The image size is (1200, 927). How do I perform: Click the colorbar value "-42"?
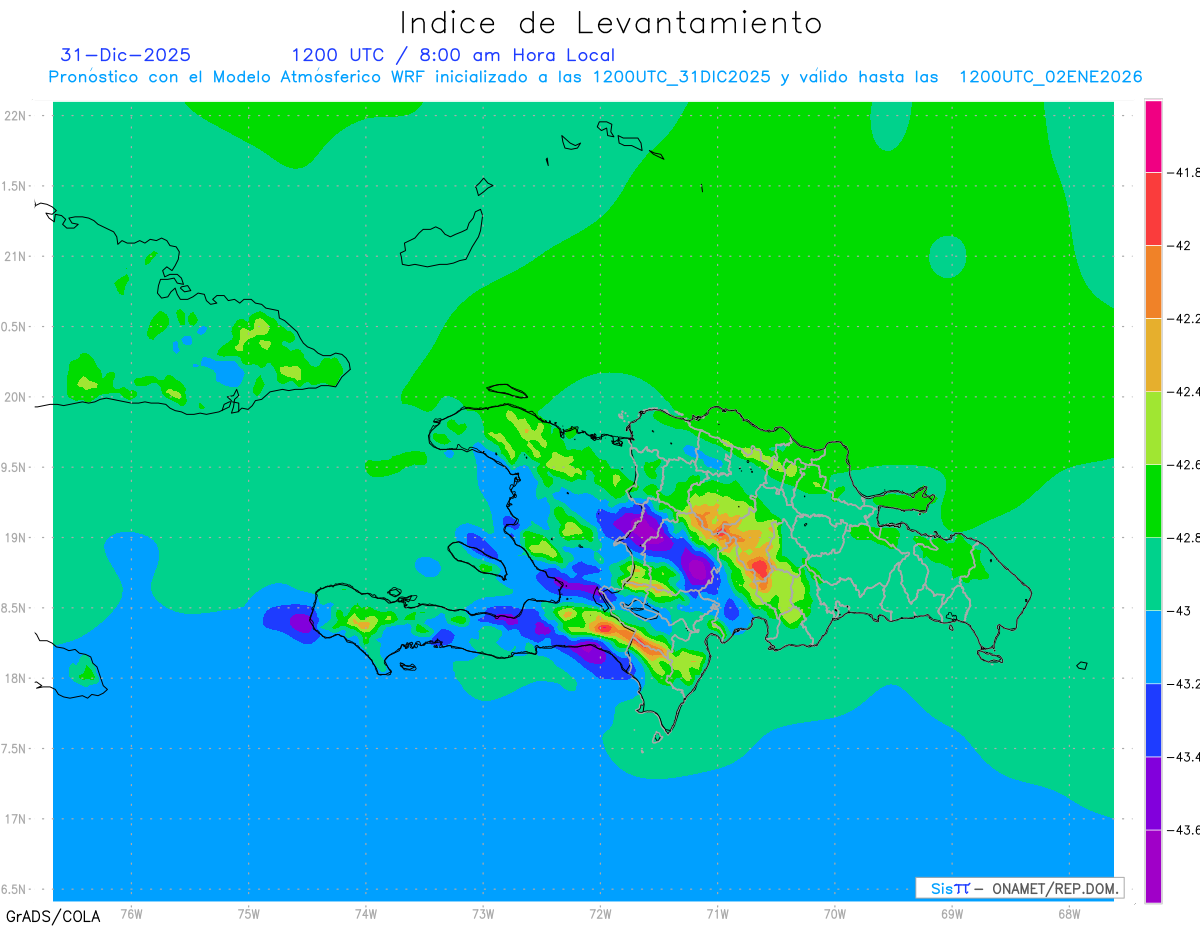(x=1181, y=245)
